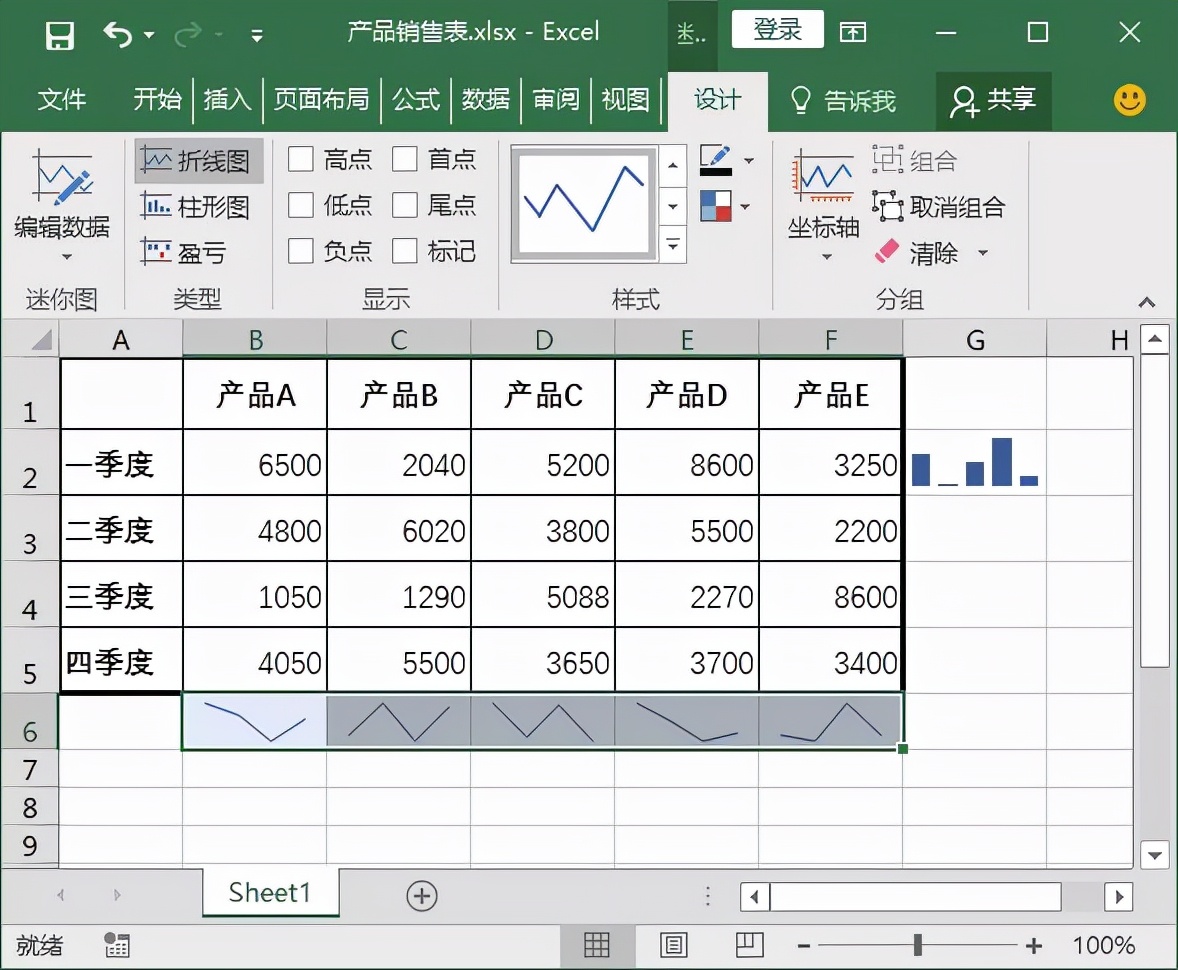This screenshot has width=1178, height=970.
Task: Expand the sparkline style gallery more arrow
Action: 673,245
